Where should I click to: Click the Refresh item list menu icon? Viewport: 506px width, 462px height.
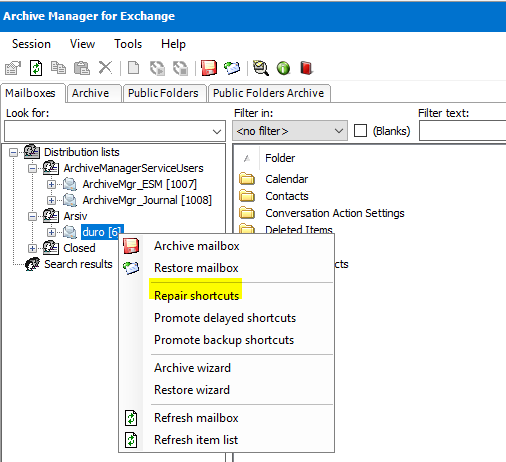click(x=131, y=440)
